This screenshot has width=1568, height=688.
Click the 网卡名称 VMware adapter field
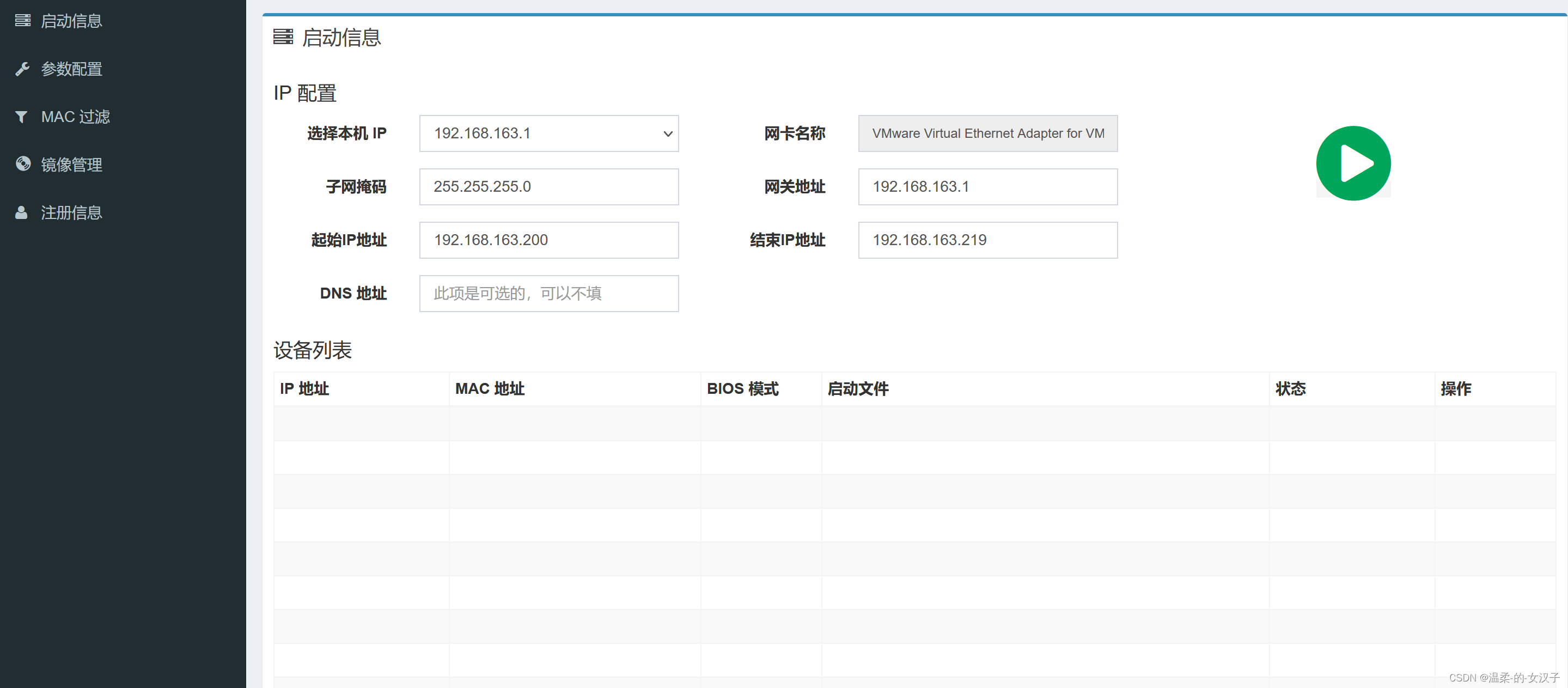coord(987,133)
